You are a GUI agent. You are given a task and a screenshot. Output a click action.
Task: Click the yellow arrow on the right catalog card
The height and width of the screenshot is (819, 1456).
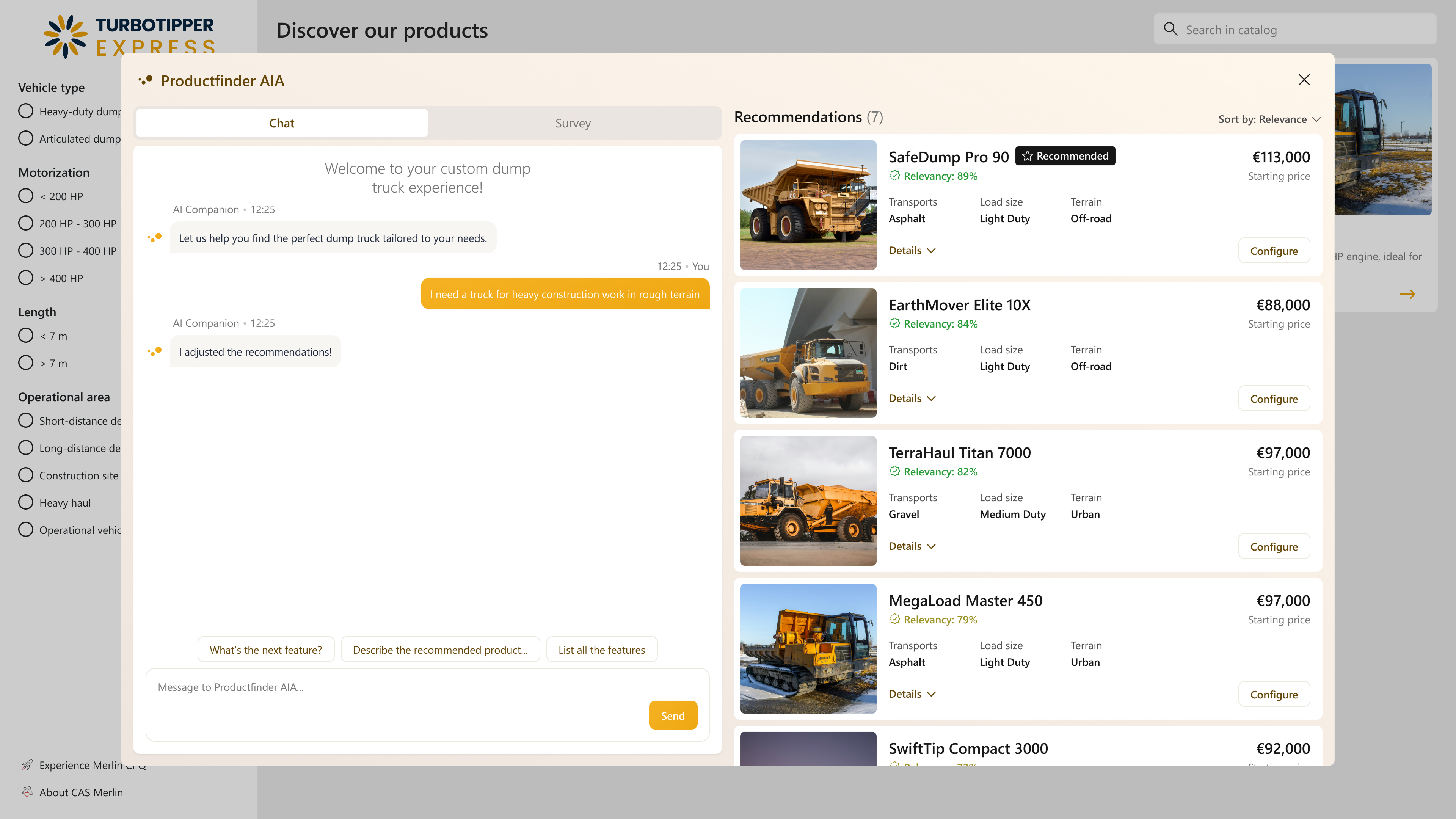click(x=1407, y=294)
